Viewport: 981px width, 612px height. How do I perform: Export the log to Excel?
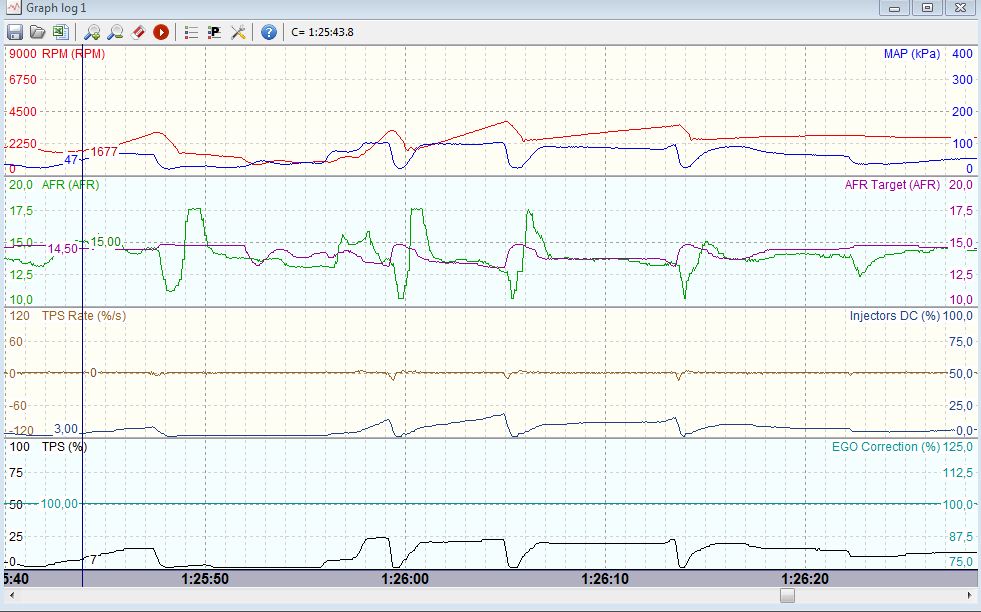tap(59, 32)
